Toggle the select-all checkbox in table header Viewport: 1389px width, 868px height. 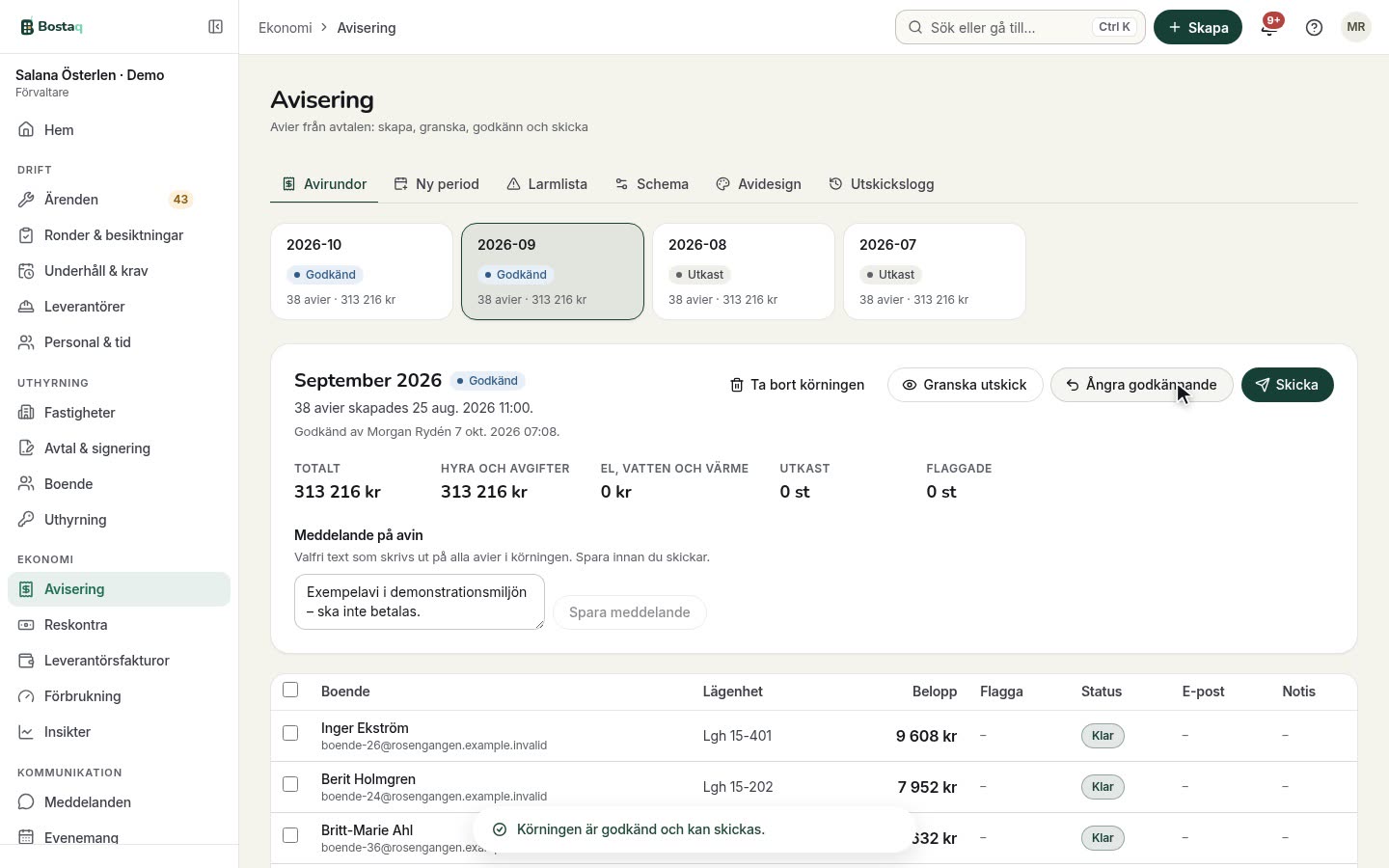(290, 690)
